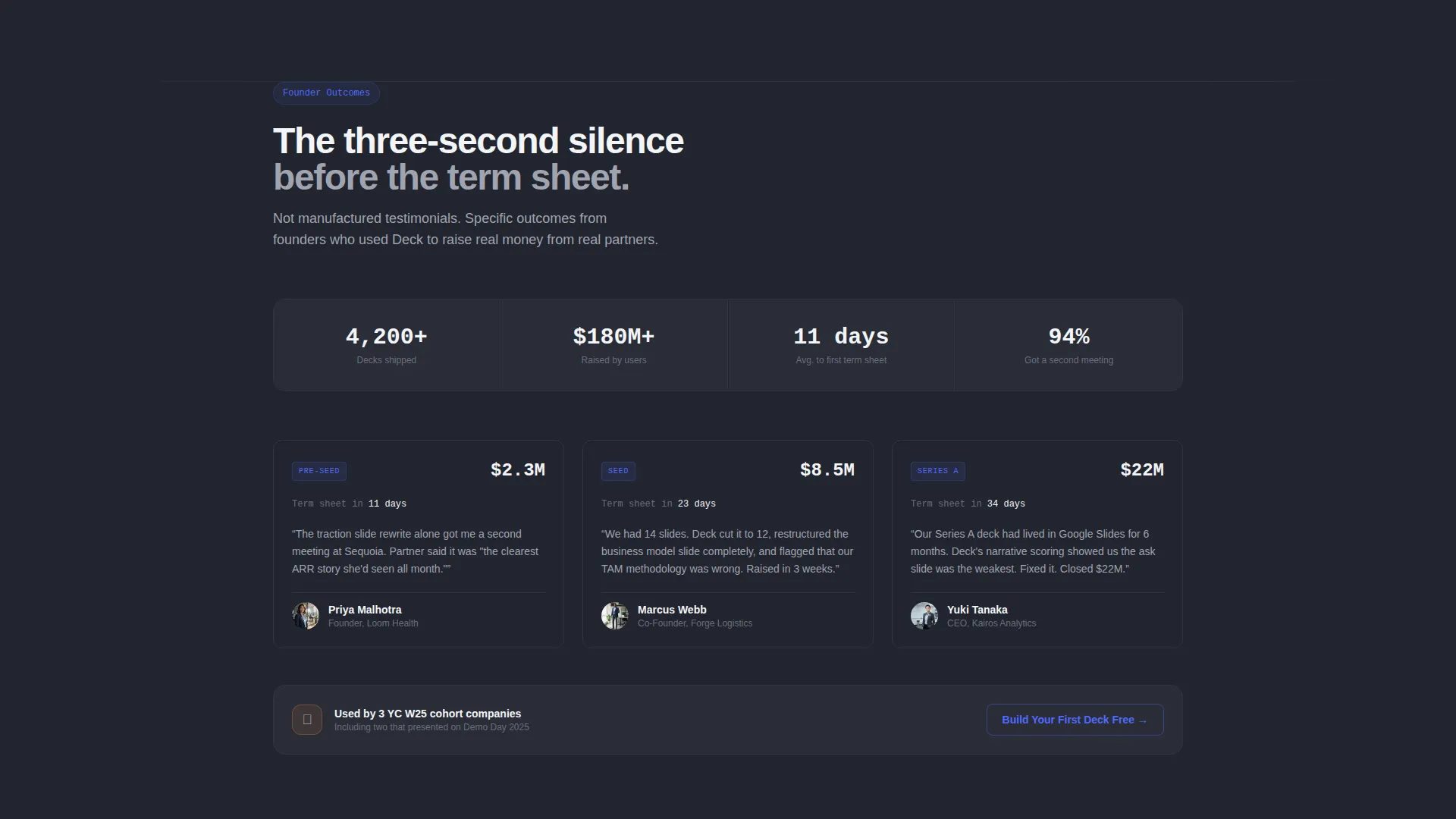
Task: Click the $180M+ raised stat
Action: coord(613,345)
